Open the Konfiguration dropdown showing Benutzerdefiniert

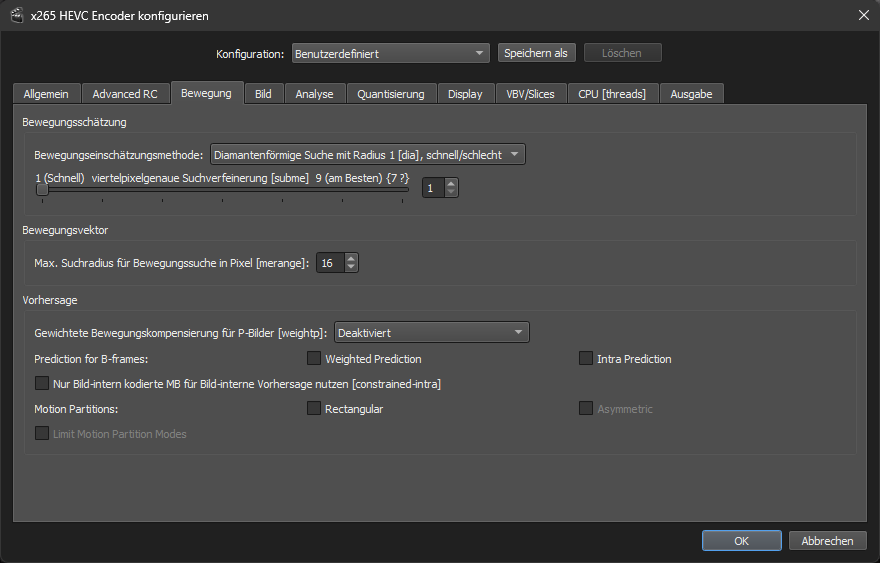pos(391,53)
